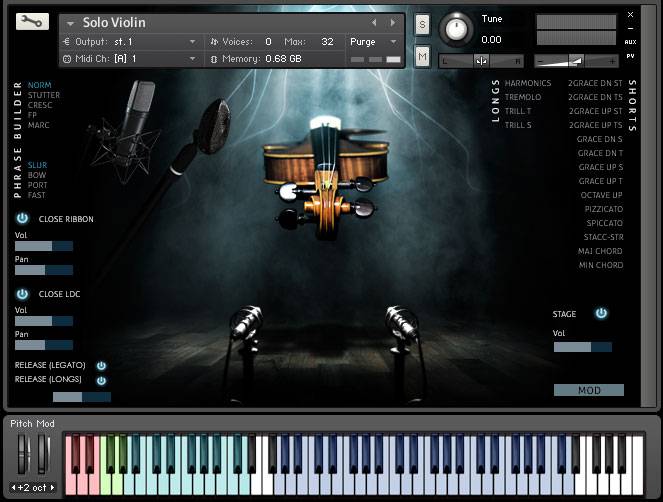Click the octave up arrow on keyboard
Viewport: 663px width, 502px height.
tap(52, 488)
